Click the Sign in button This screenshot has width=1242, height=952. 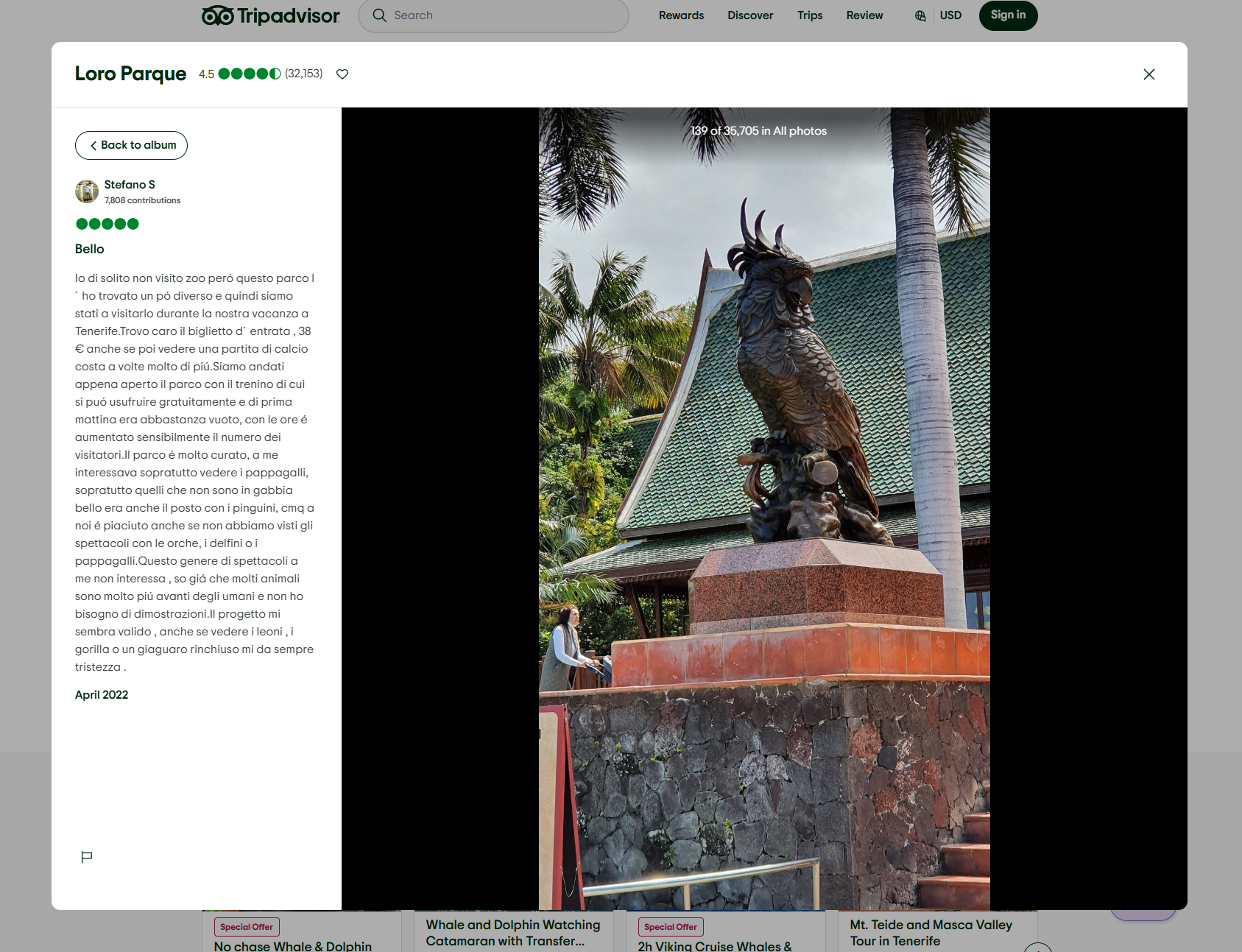1008,15
